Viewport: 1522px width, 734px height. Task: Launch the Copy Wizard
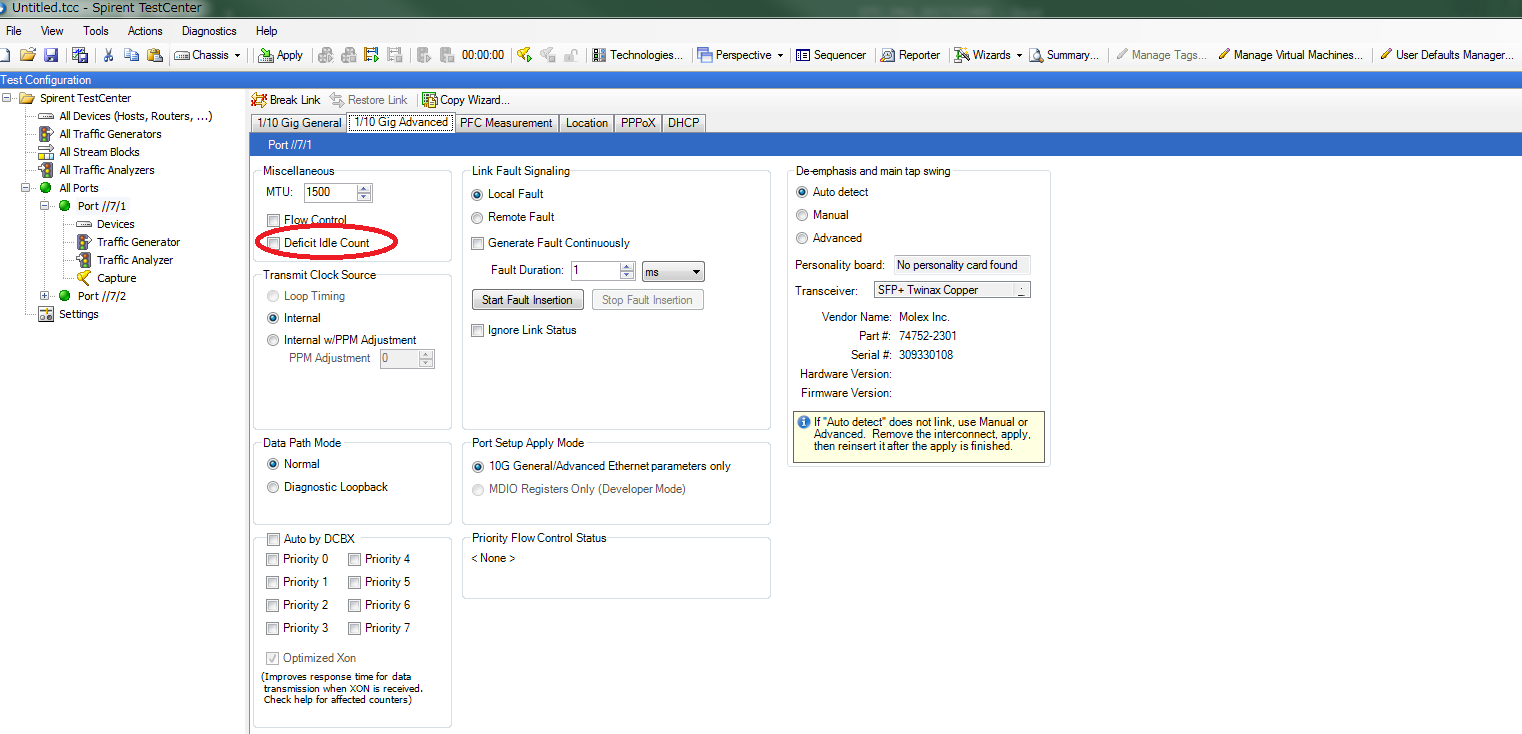click(466, 100)
